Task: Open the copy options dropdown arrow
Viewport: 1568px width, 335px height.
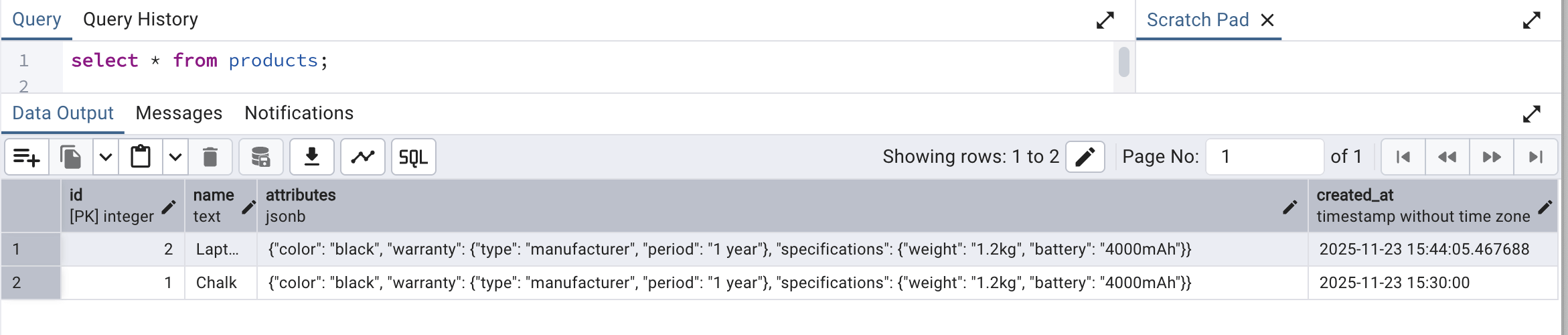Action: point(106,157)
